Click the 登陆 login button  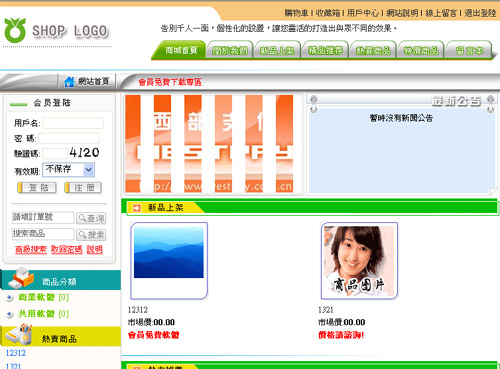(x=37, y=188)
